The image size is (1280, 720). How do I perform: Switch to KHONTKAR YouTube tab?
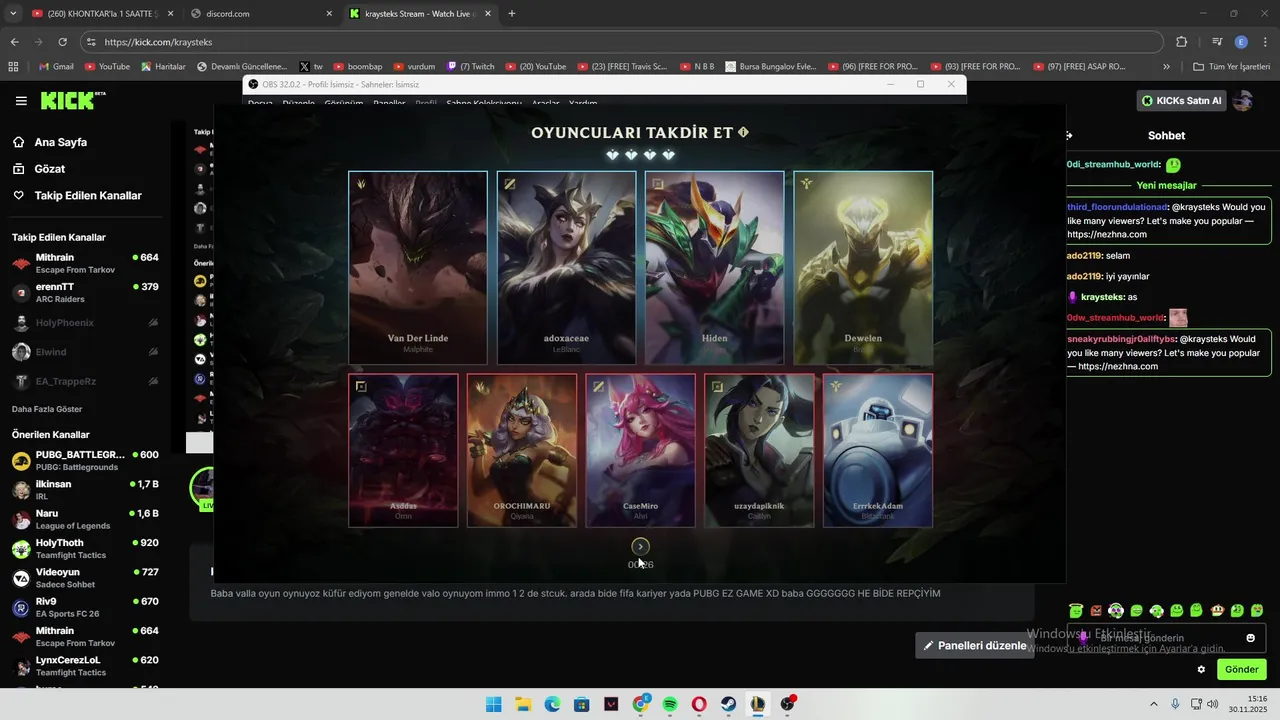(101, 14)
